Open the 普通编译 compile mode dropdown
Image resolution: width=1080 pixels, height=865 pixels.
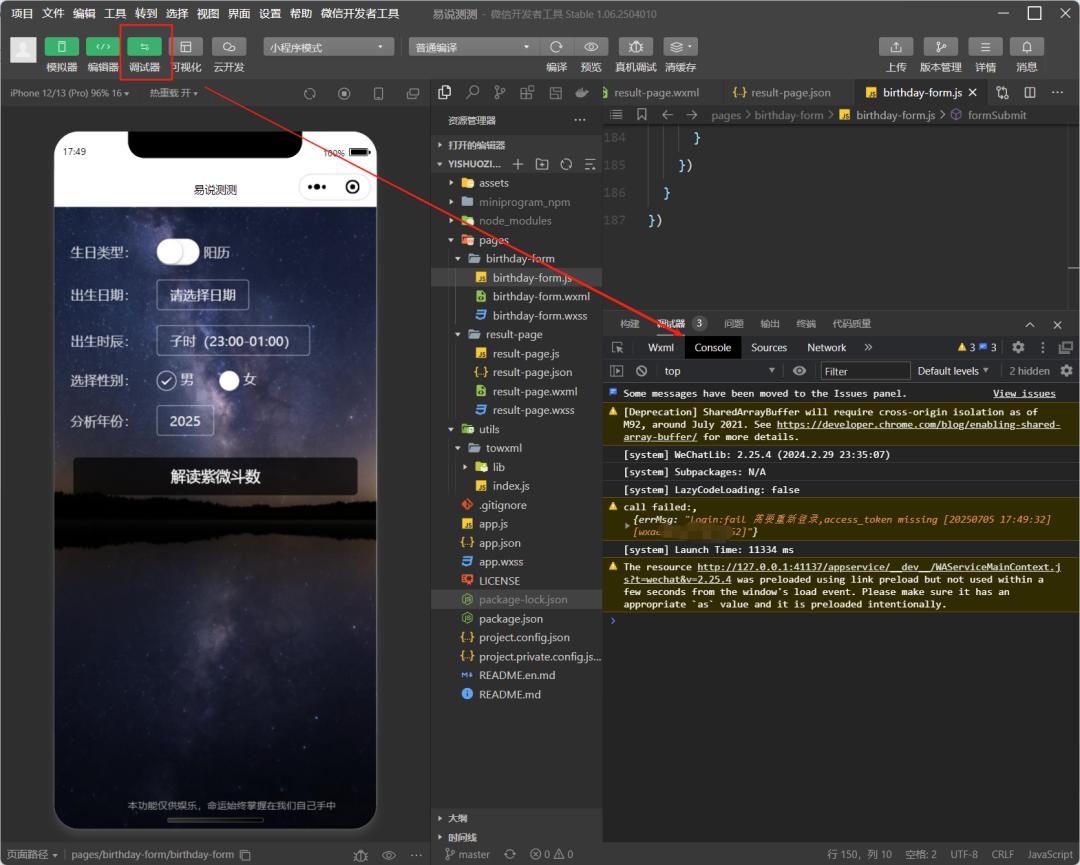click(473, 47)
